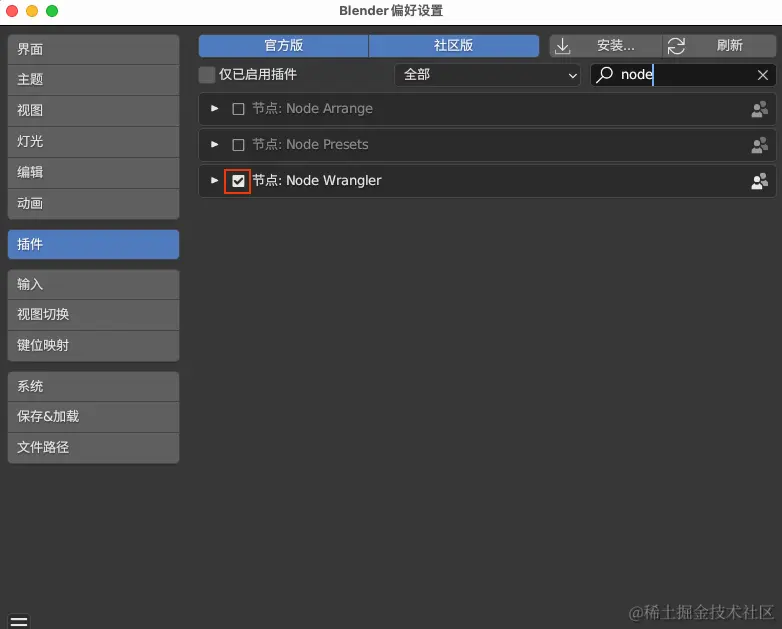Open the 主题 (Themes) preferences section

(93, 80)
